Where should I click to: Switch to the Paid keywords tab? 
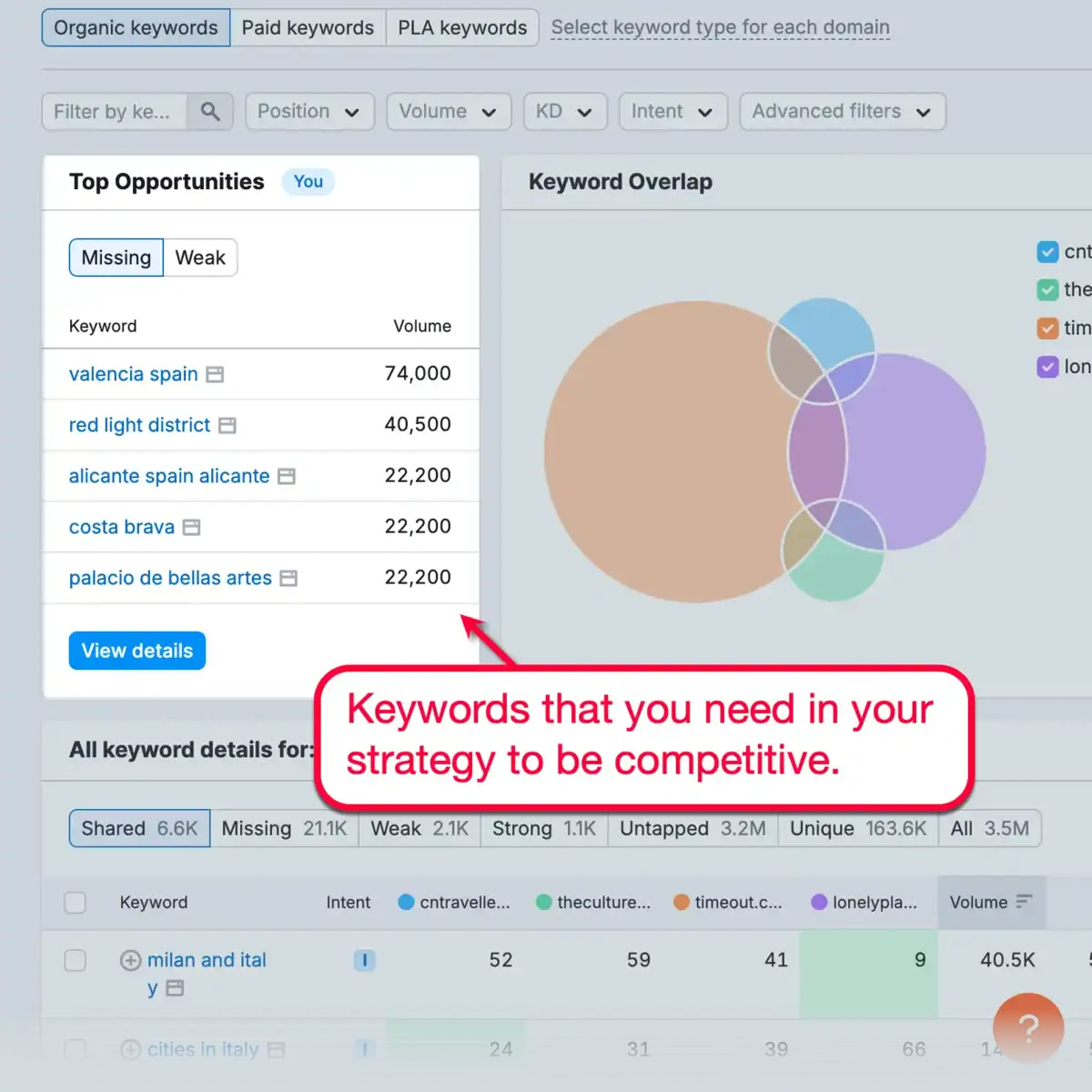click(308, 27)
